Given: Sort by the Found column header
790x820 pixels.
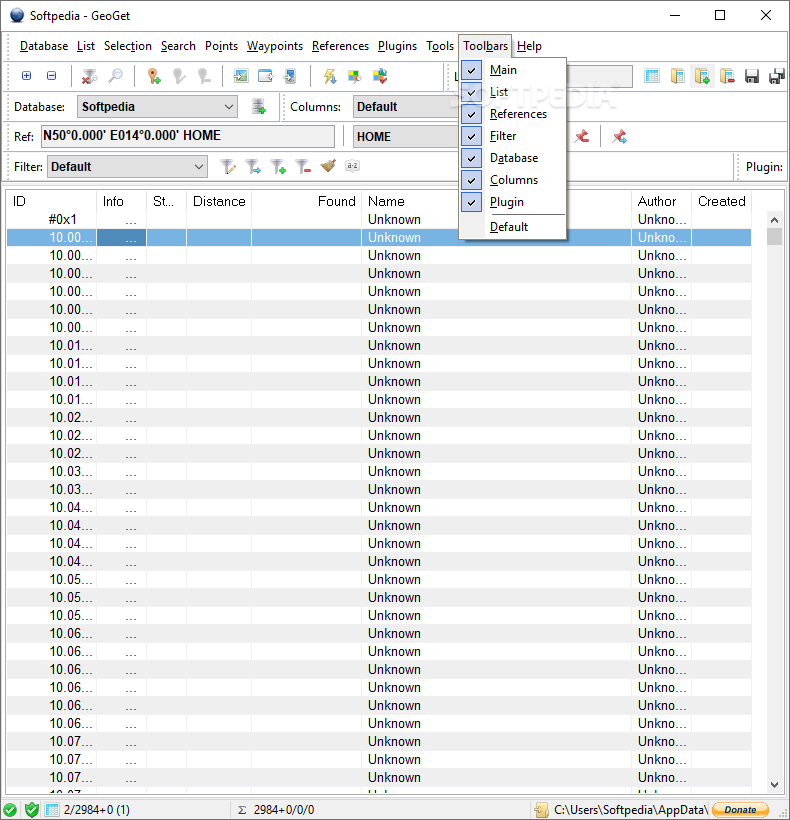Looking at the screenshot, I should (307, 201).
